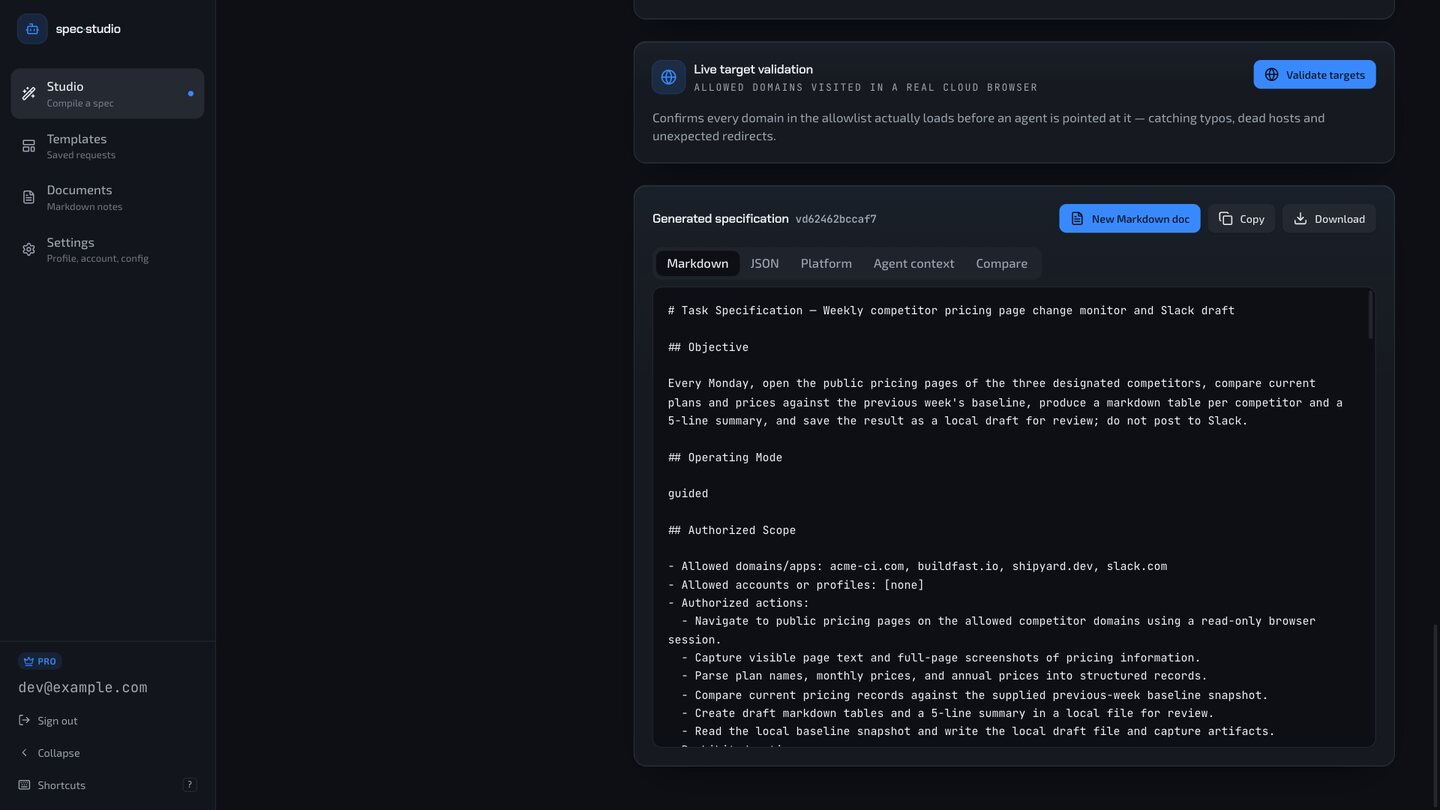Select the Compare tab
This screenshot has height=810, width=1440.
[1002, 264]
